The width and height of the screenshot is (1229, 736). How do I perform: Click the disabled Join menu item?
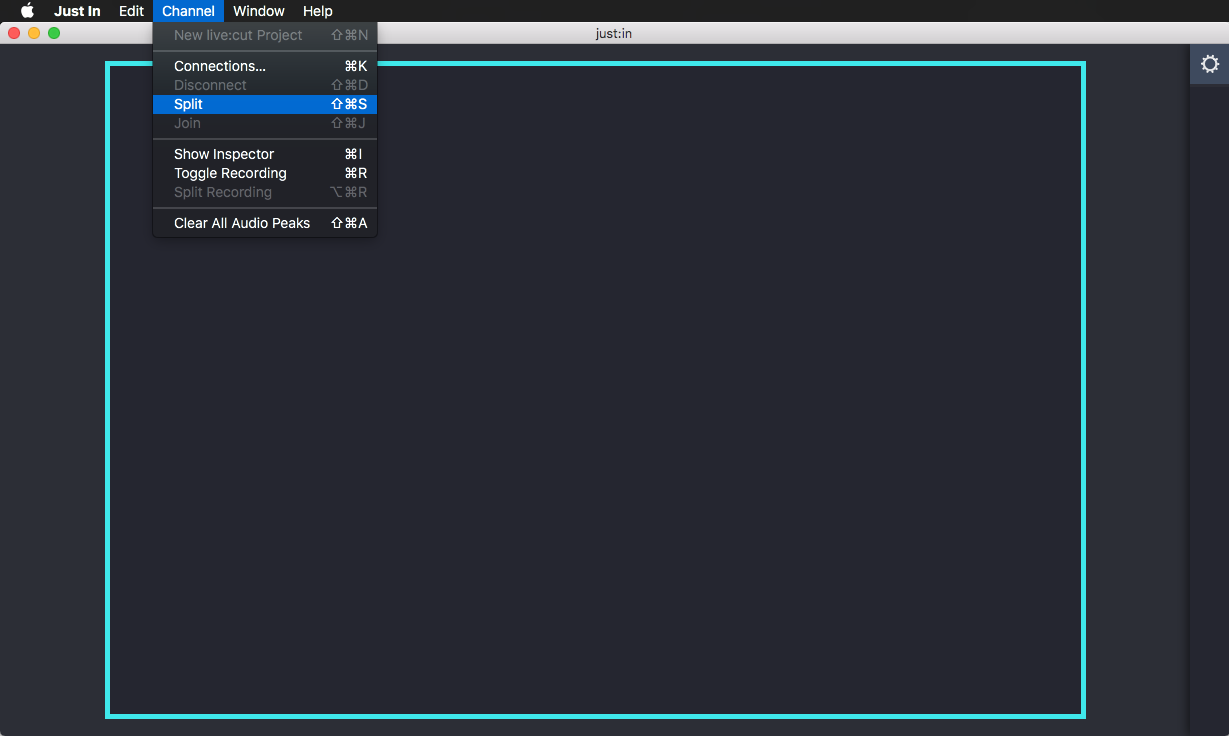tap(265, 123)
